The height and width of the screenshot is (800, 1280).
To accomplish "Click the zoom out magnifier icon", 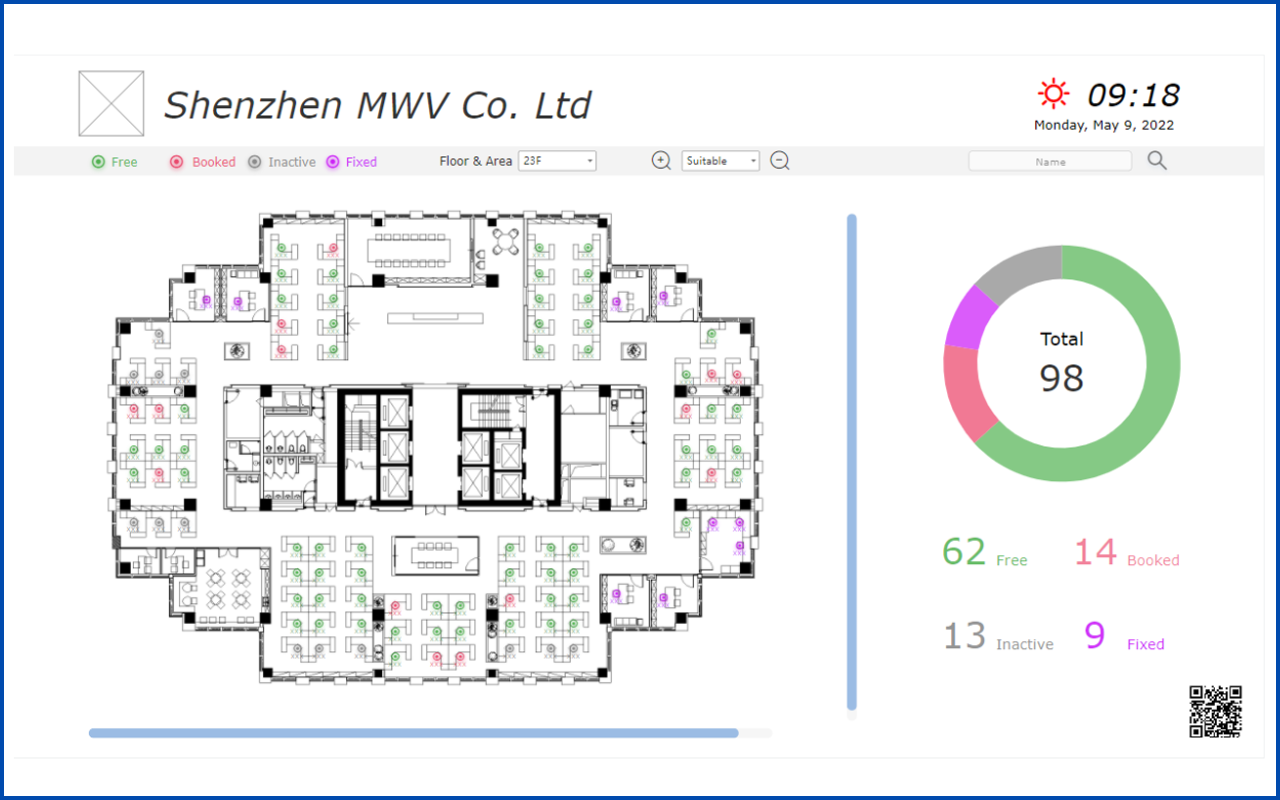I will click(780, 161).
